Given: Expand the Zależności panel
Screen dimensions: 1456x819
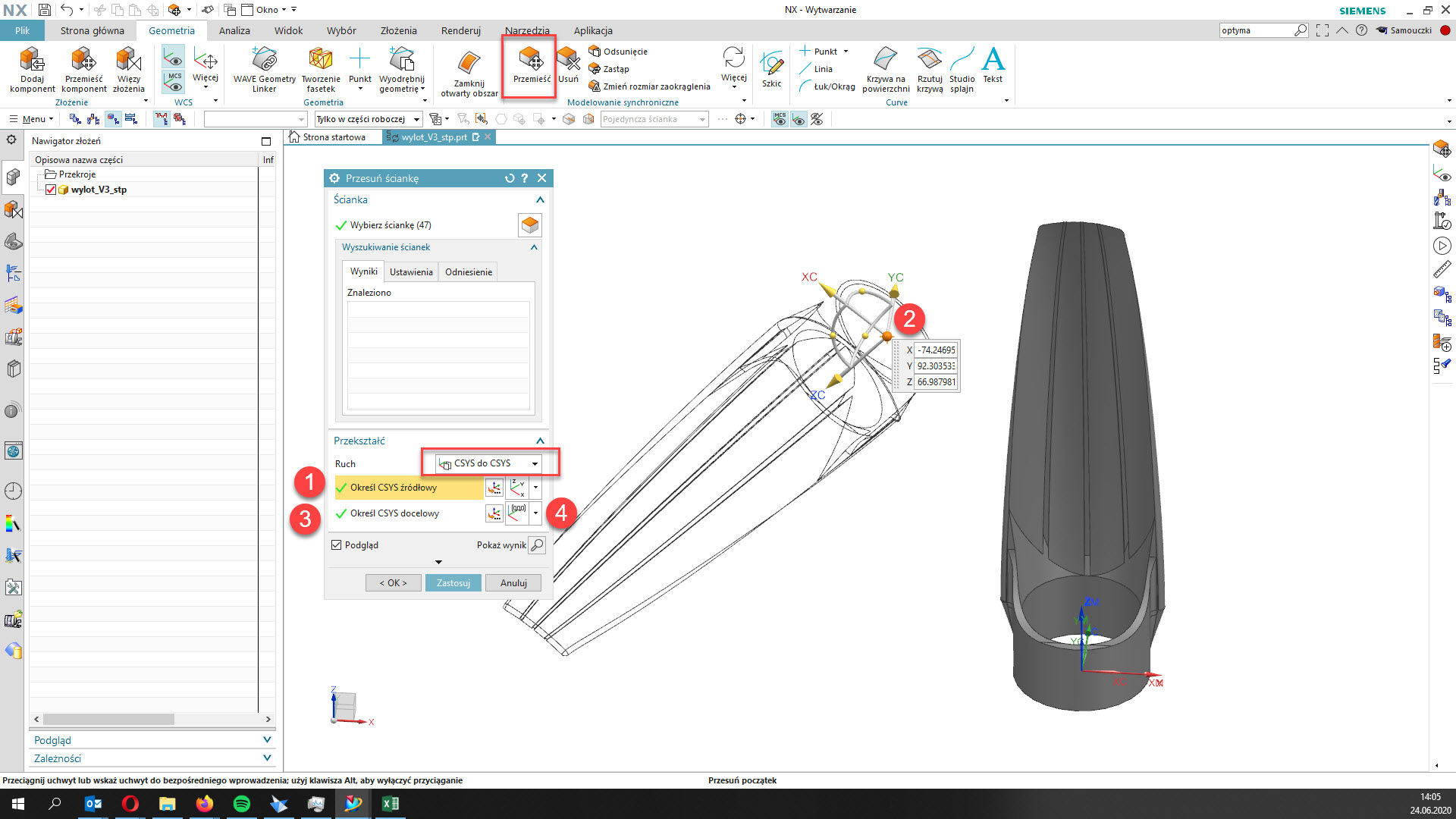Looking at the screenshot, I should 267,758.
